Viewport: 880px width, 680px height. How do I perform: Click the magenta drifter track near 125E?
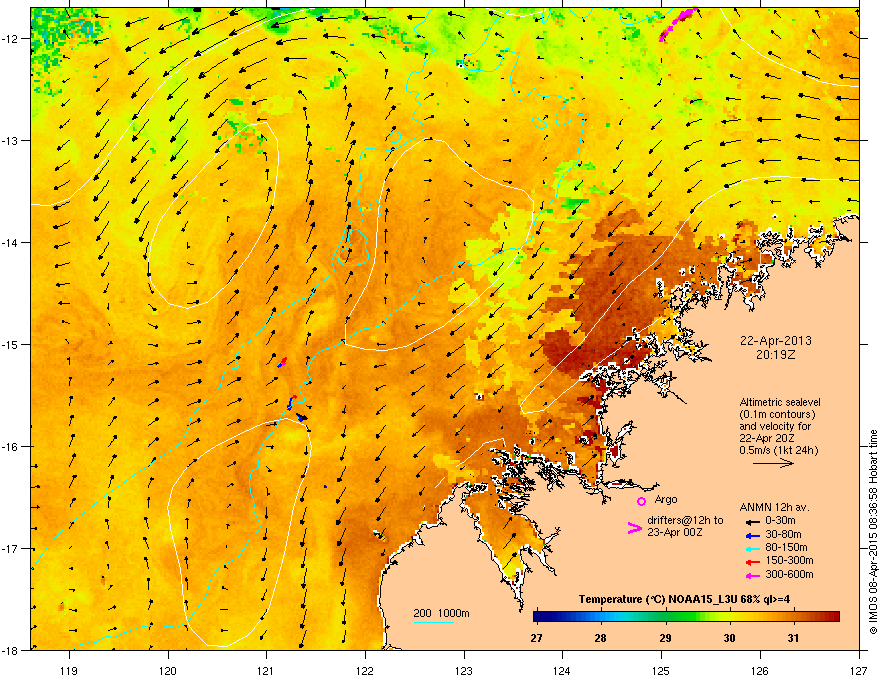tap(678, 24)
